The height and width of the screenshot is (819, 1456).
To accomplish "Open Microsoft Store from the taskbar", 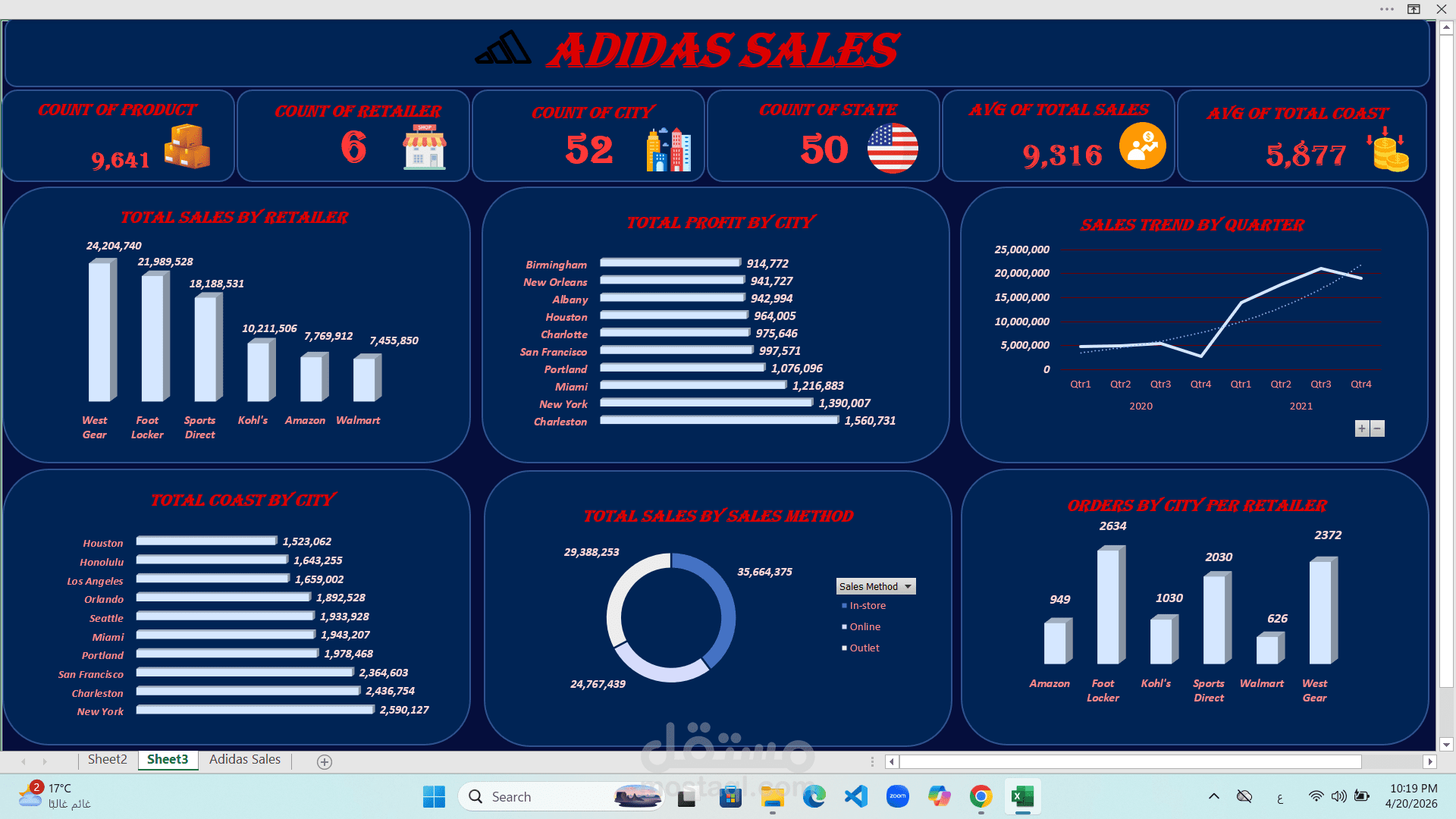I will [x=730, y=797].
